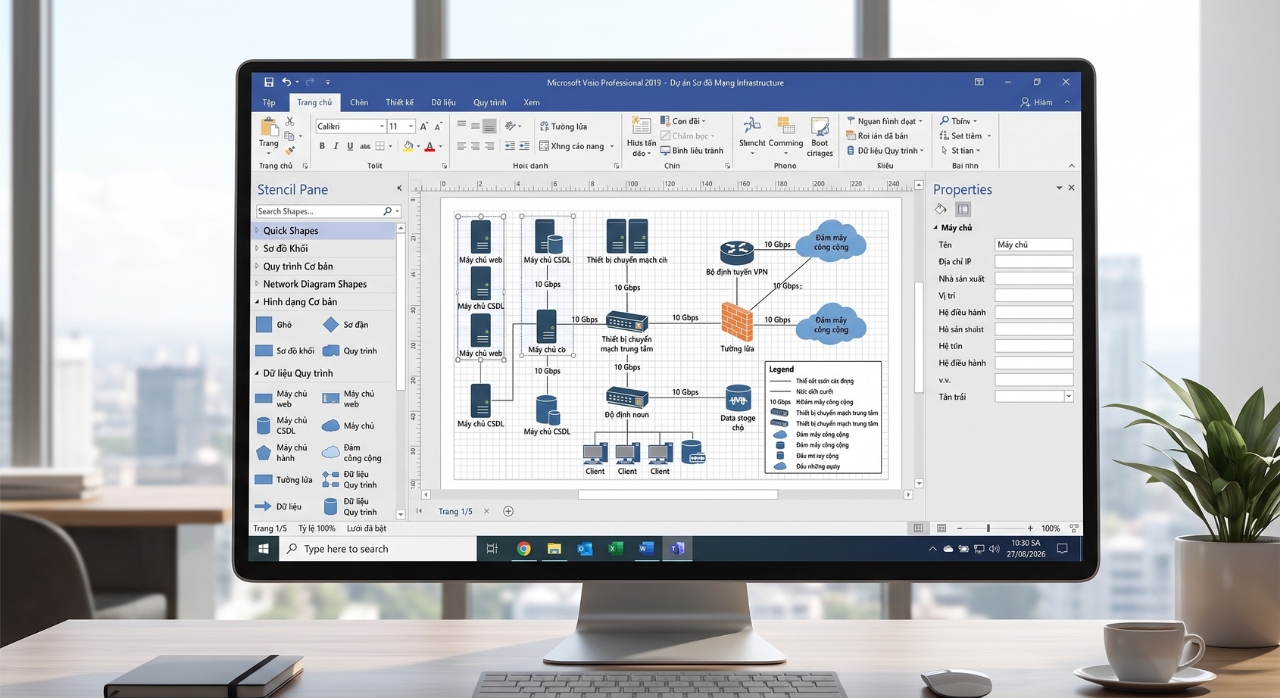
Task: Toggle the Lưới đã bật grid status
Action: pyautogui.click(x=367, y=528)
